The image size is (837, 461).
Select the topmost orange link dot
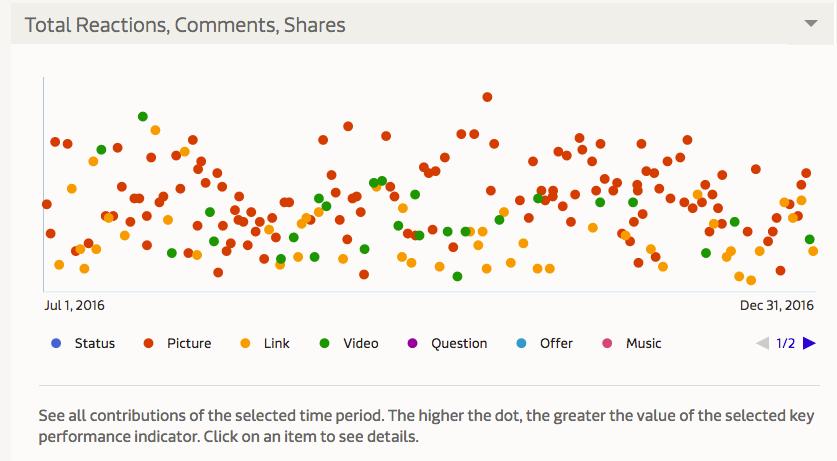pyautogui.click(x=155, y=130)
